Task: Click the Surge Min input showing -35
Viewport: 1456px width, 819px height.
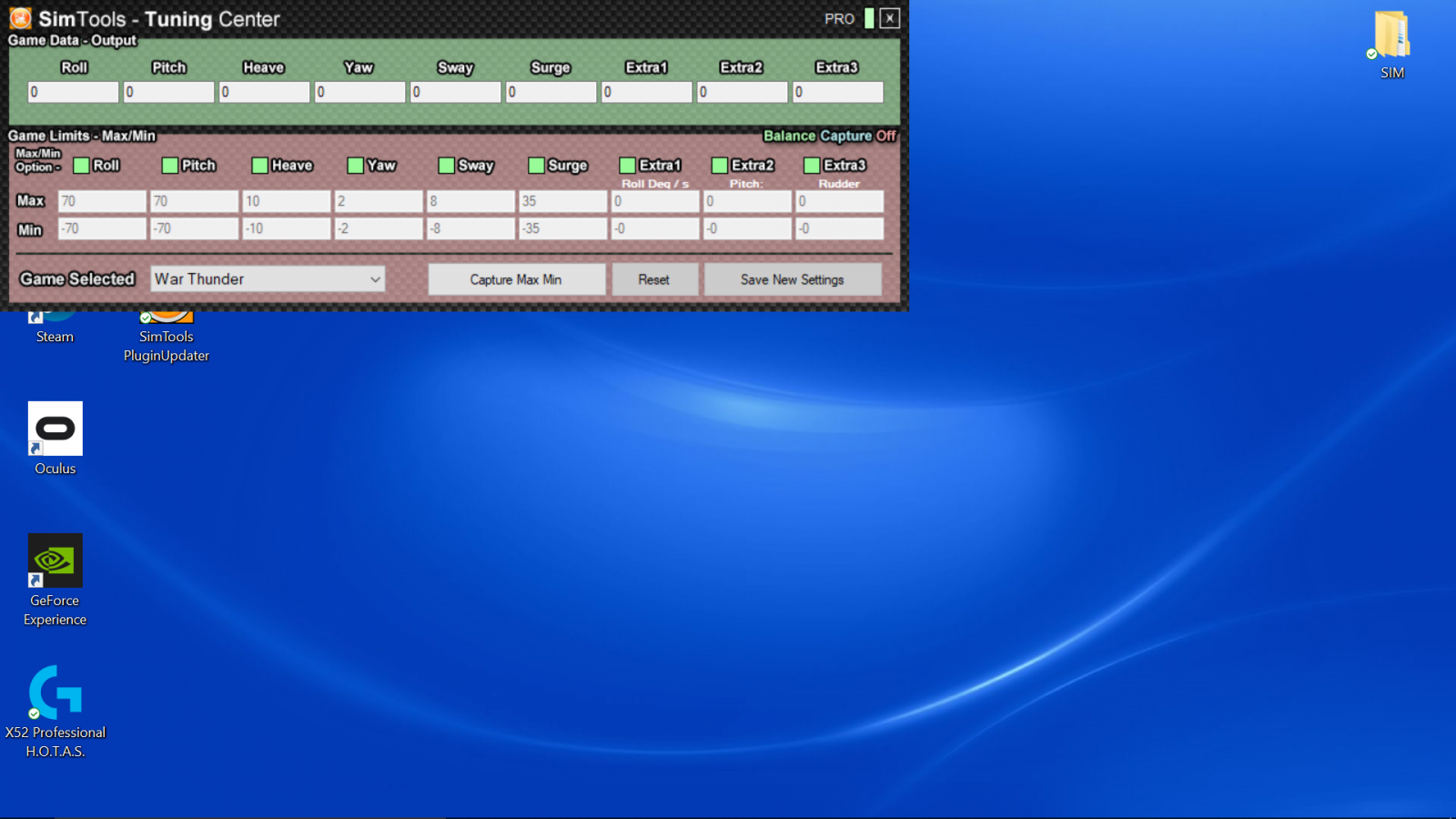Action: tap(563, 228)
